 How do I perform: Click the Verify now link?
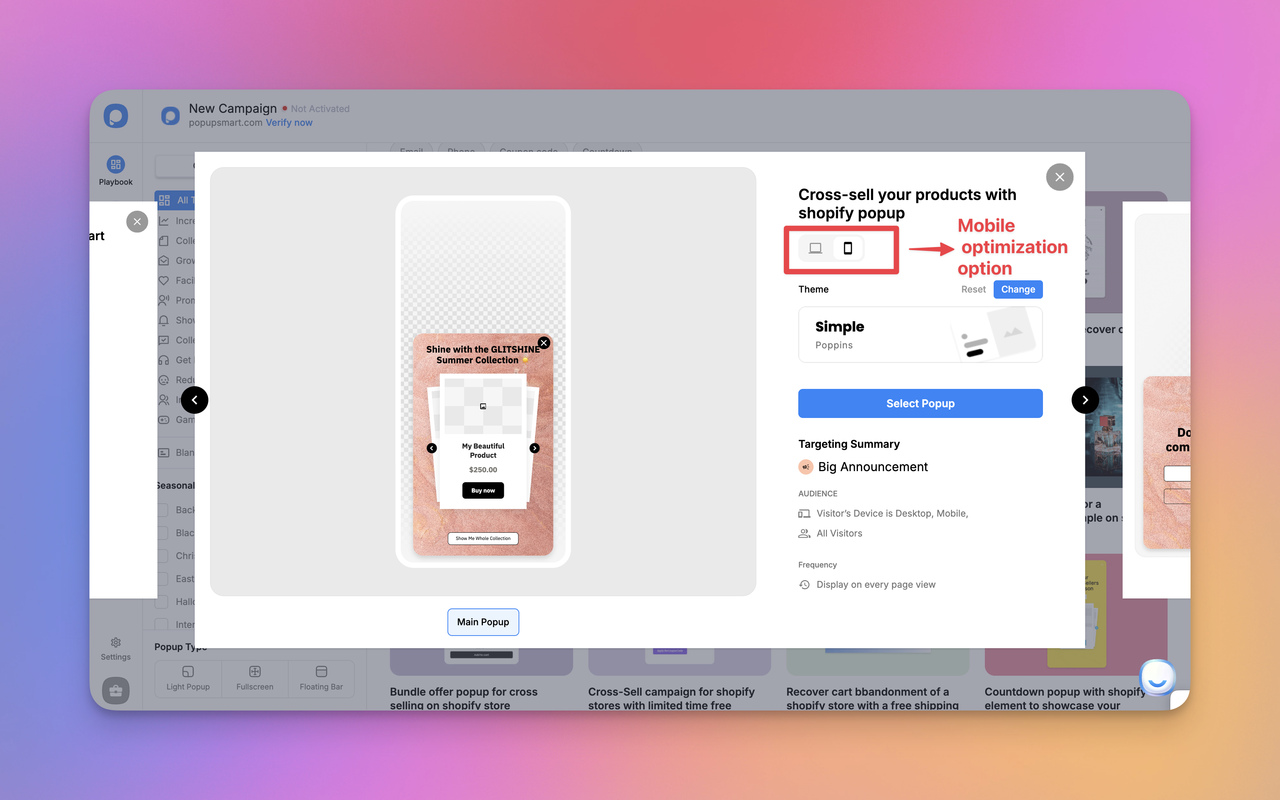(289, 123)
